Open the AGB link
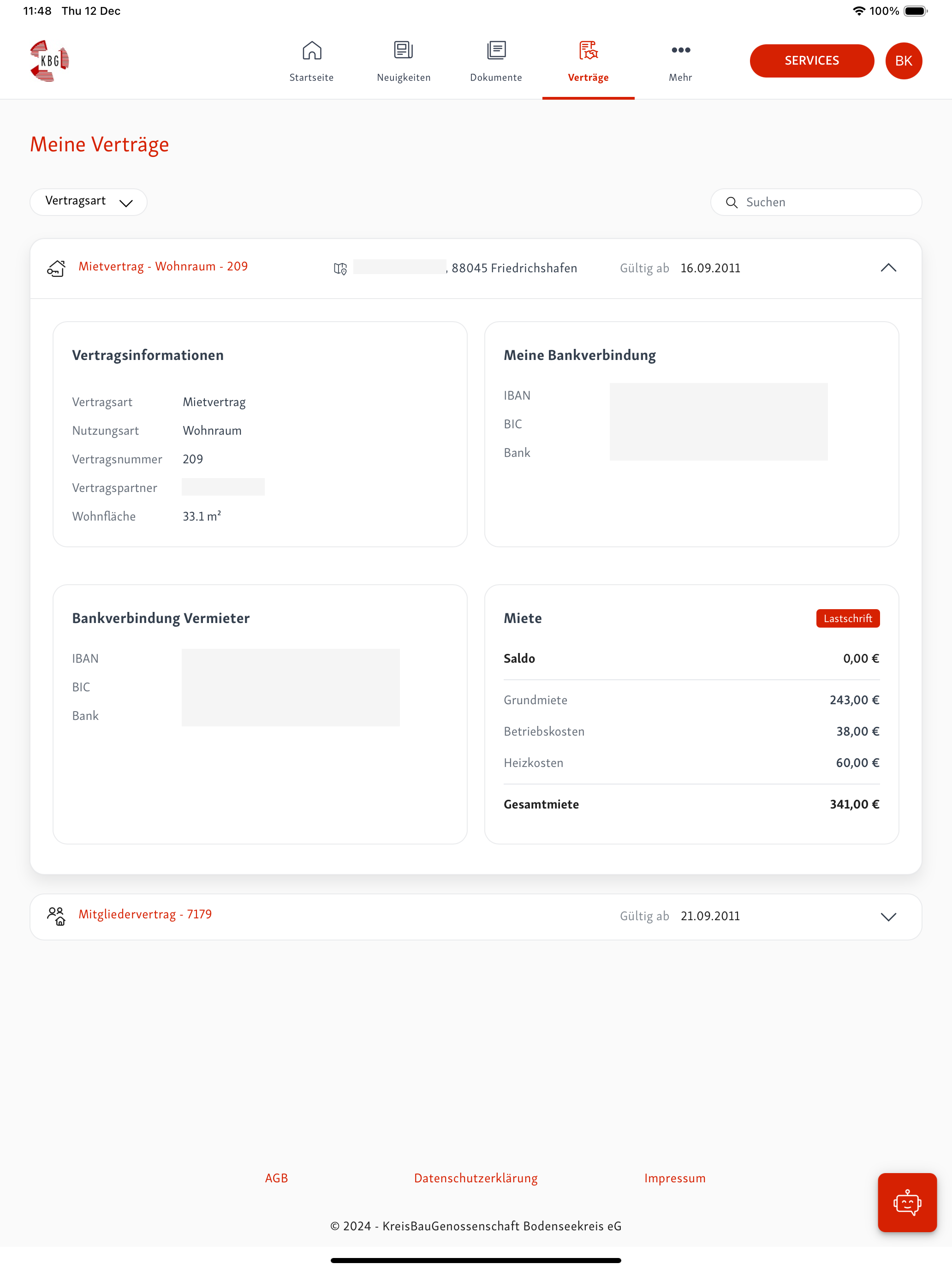 (277, 1178)
